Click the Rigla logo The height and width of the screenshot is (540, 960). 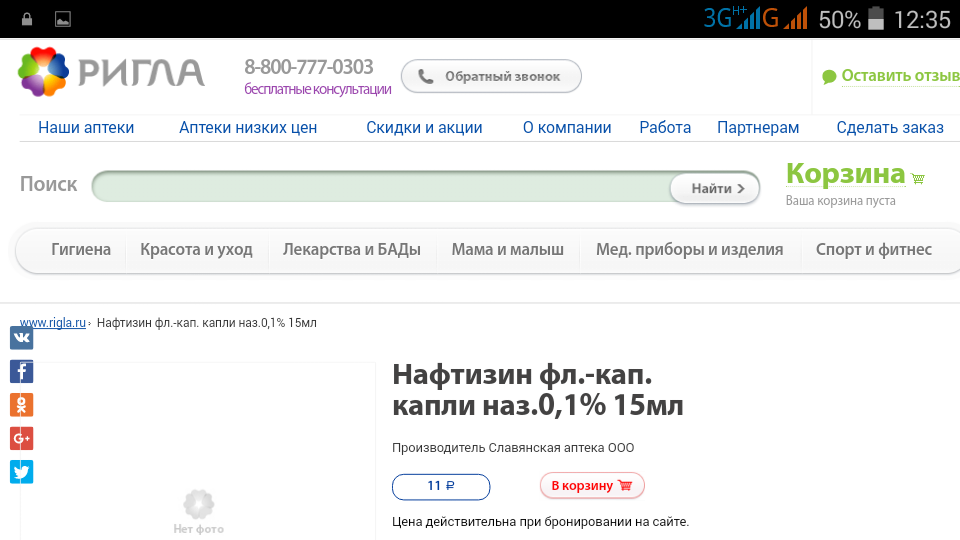tap(111, 72)
